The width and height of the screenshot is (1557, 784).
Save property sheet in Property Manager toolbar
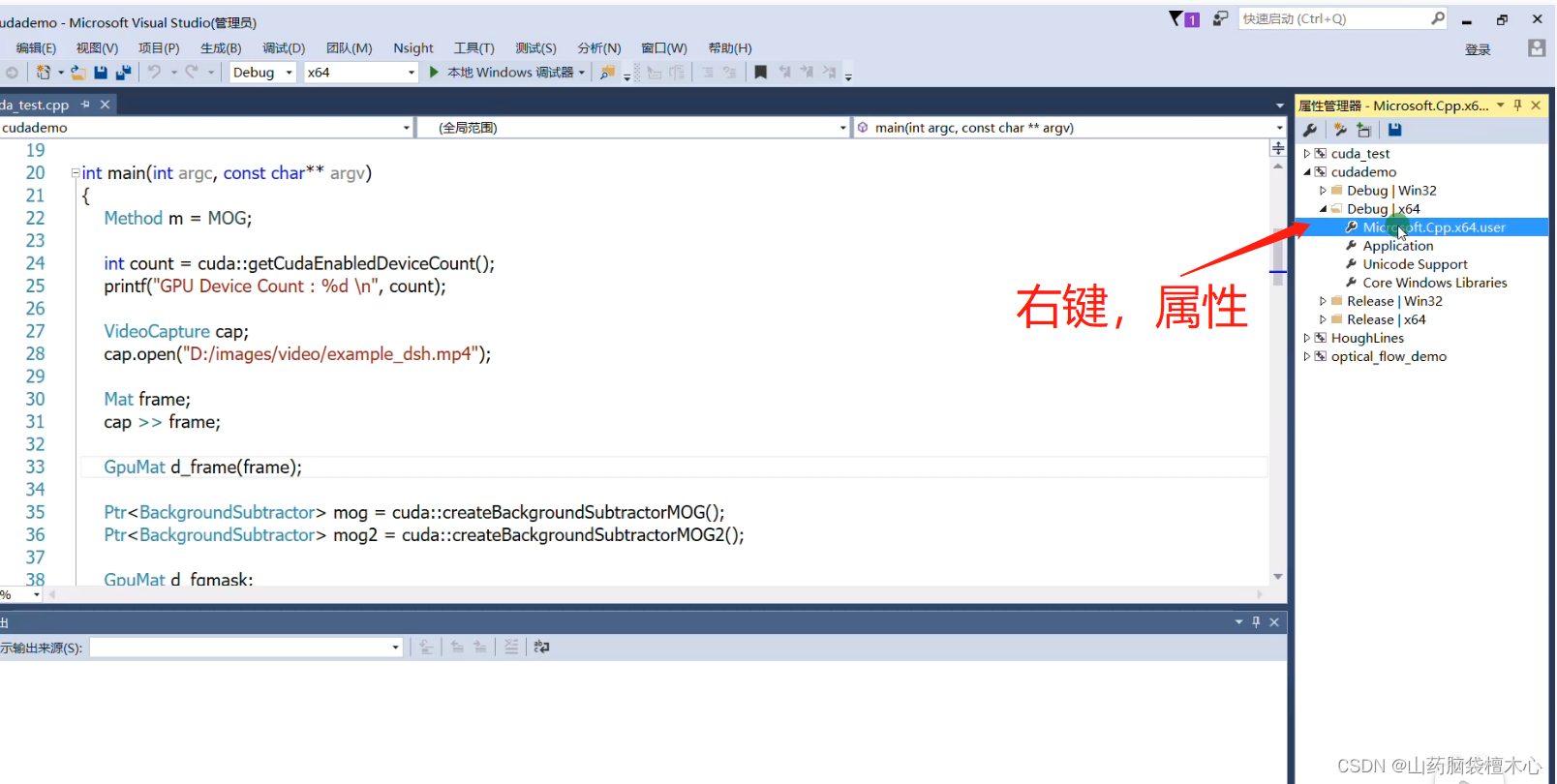pyautogui.click(x=1395, y=130)
